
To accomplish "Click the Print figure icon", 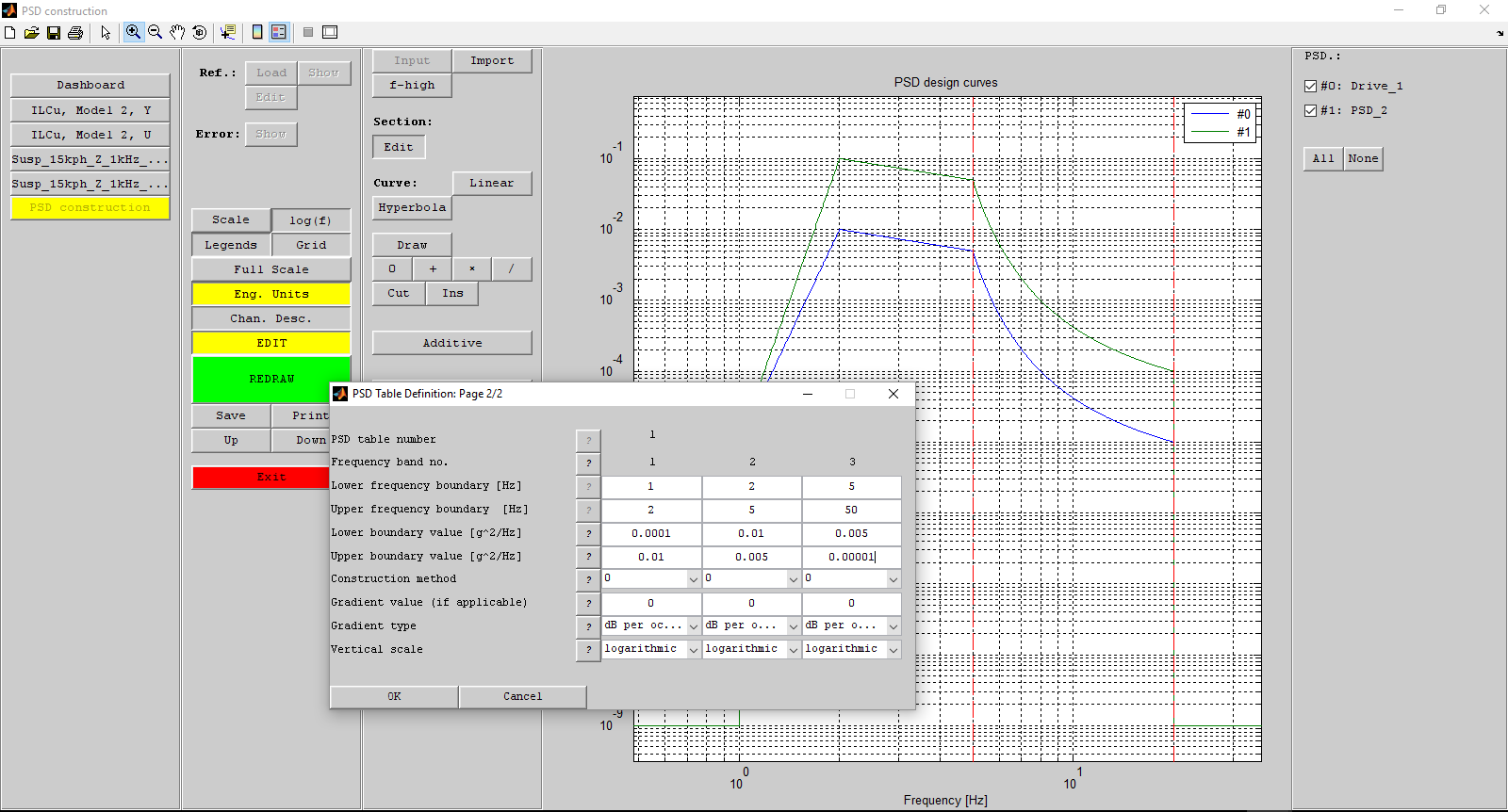I will pyautogui.click(x=75, y=33).
